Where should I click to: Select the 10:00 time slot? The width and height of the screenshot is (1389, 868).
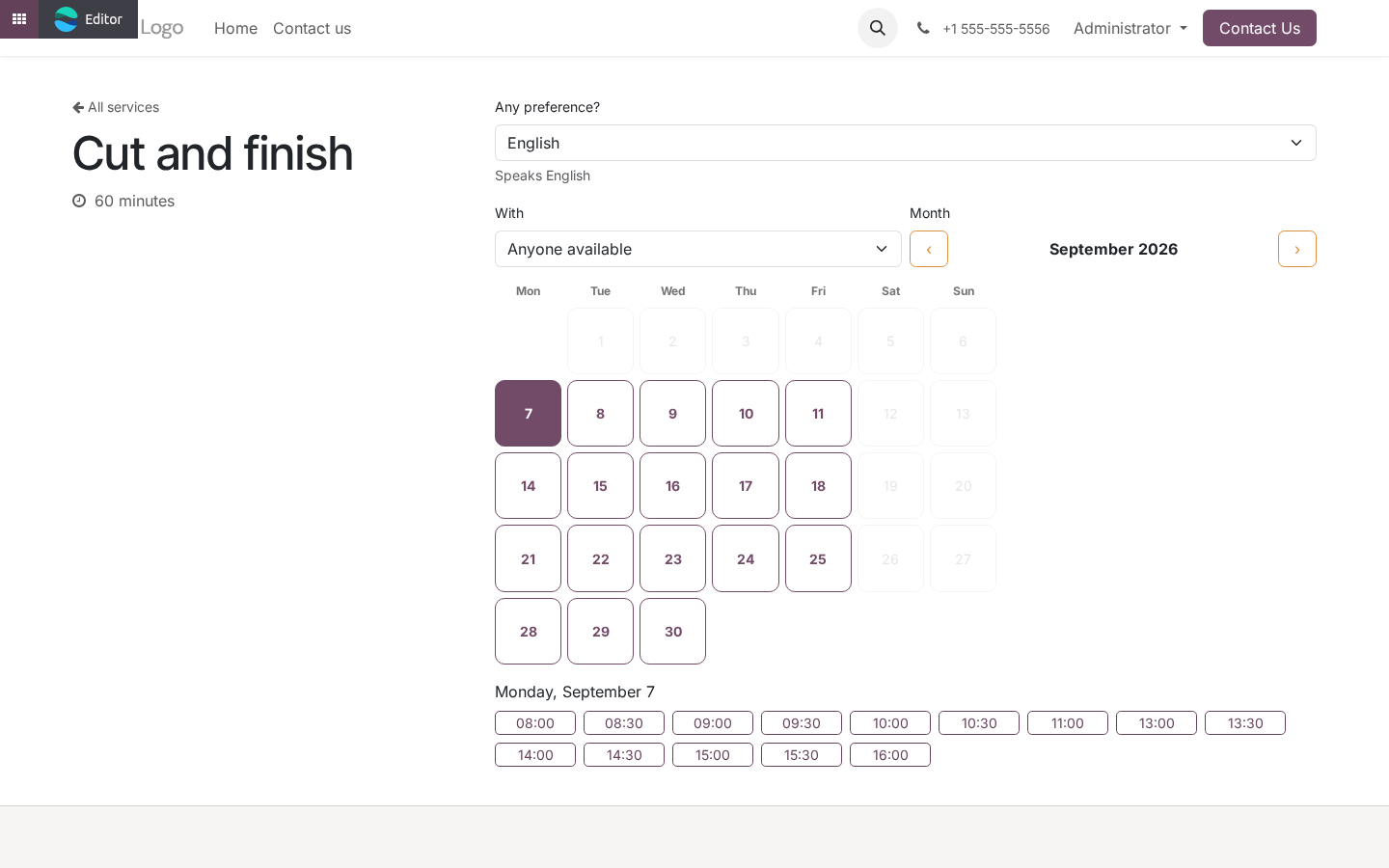890,723
